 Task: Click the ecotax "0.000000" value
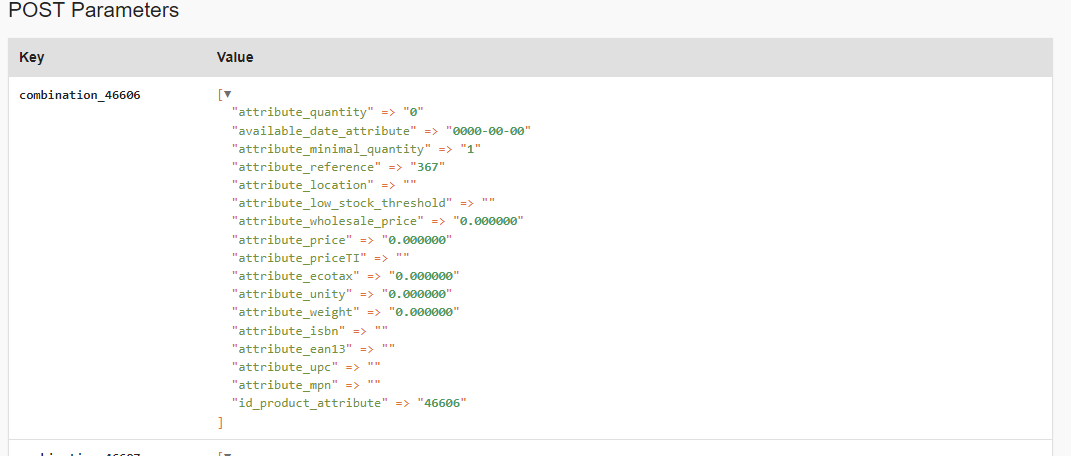[424, 276]
